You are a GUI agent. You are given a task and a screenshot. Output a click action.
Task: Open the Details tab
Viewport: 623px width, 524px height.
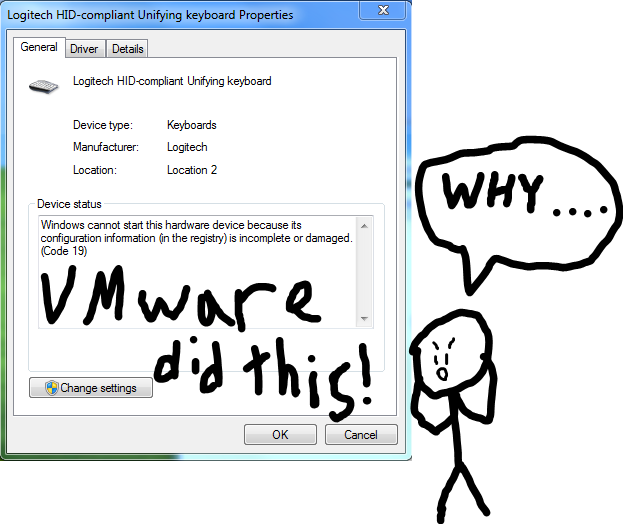pos(128,49)
